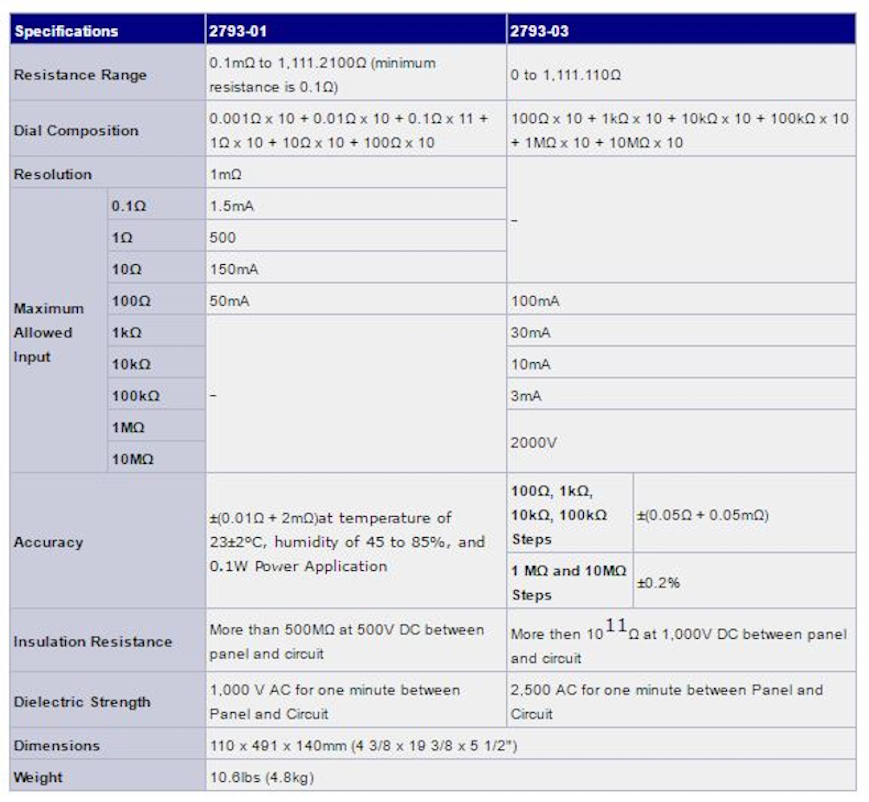Click the Insulation Resistance row label
Viewport: 869px width, 802px height.
click(92, 642)
